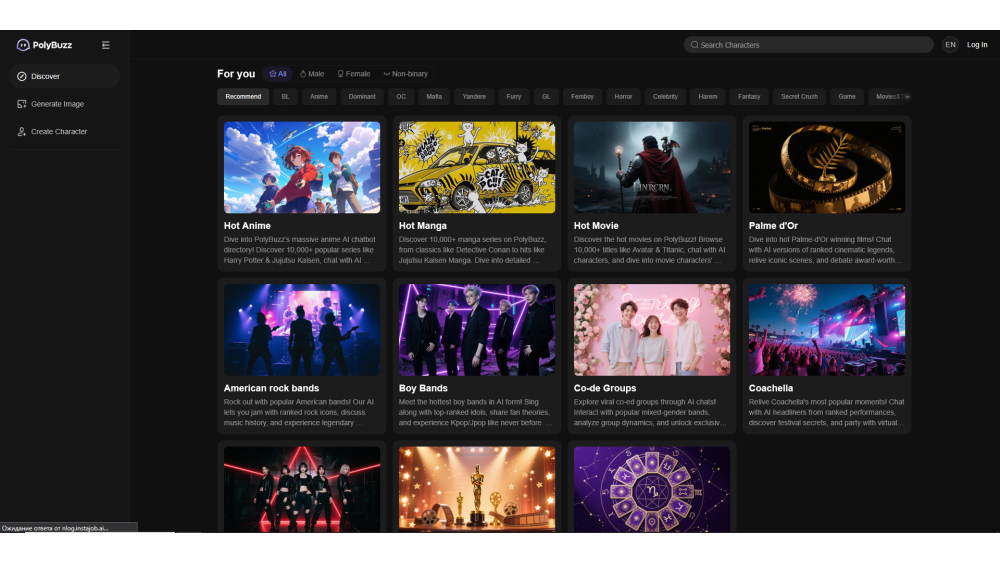Select the Non-binary gender filter
Image resolution: width=1000 pixels, height=563 pixels.
coord(406,74)
